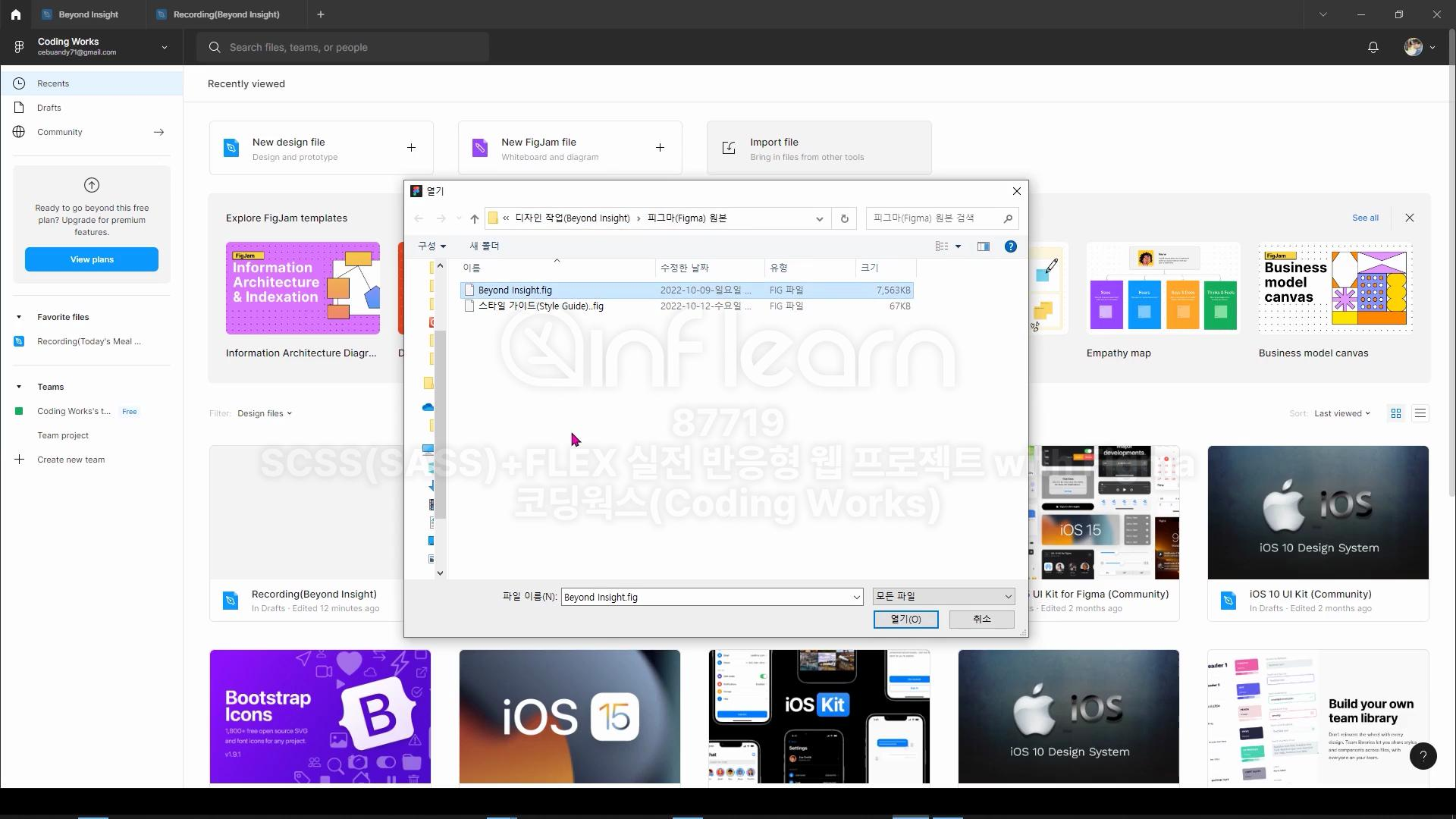The height and width of the screenshot is (819, 1456).
Task: Click the Figma home icon
Action: pos(15,14)
